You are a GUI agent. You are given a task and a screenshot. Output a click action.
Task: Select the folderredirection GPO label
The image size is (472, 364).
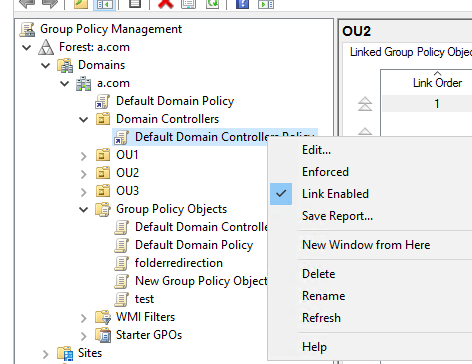[179, 263]
